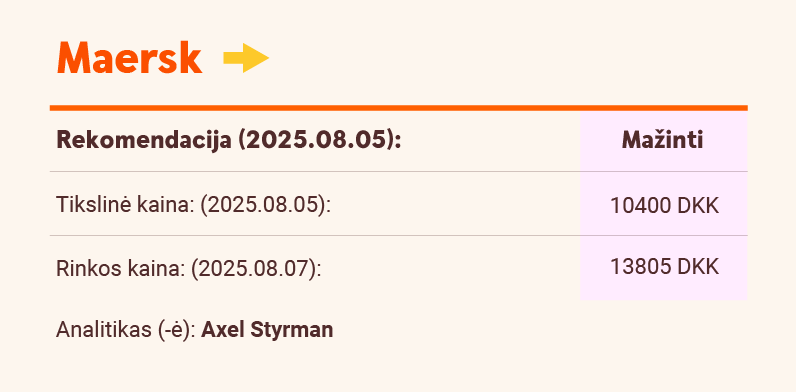Select the Rinkos kaina (2025.08.07) label
This screenshot has width=796, height=392.
click(x=189, y=269)
